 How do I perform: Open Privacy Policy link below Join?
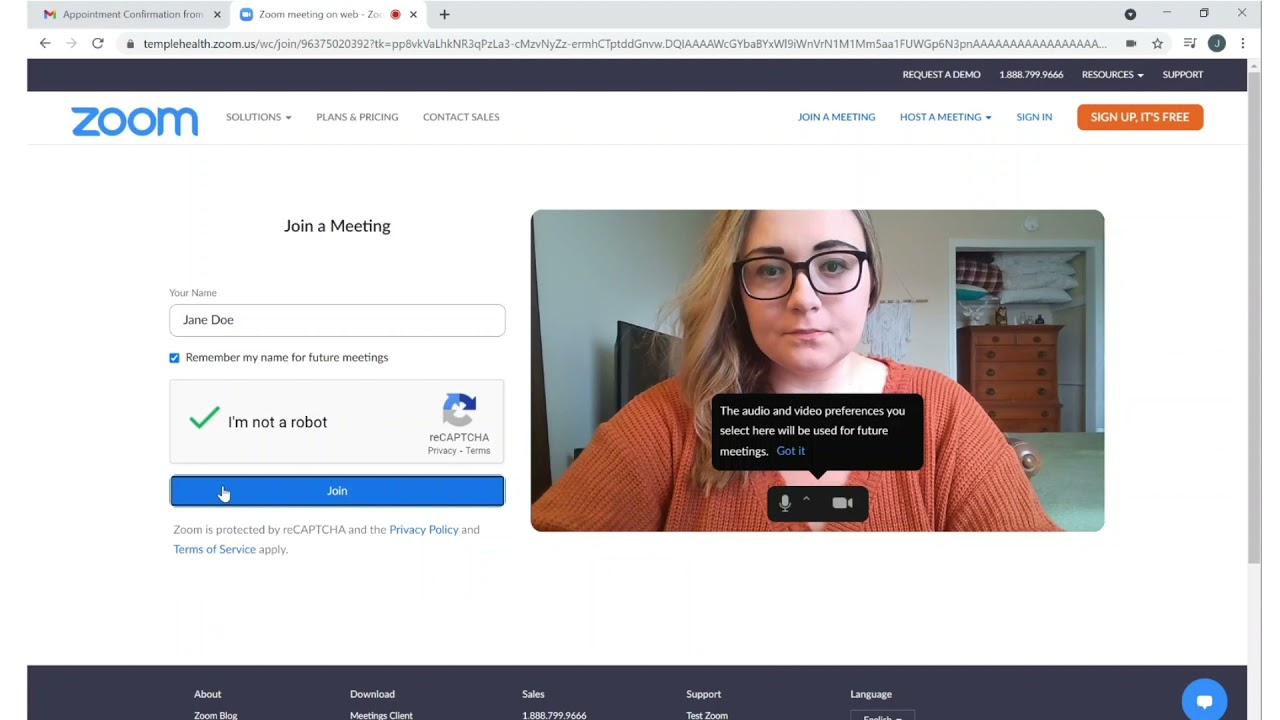click(x=424, y=530)
